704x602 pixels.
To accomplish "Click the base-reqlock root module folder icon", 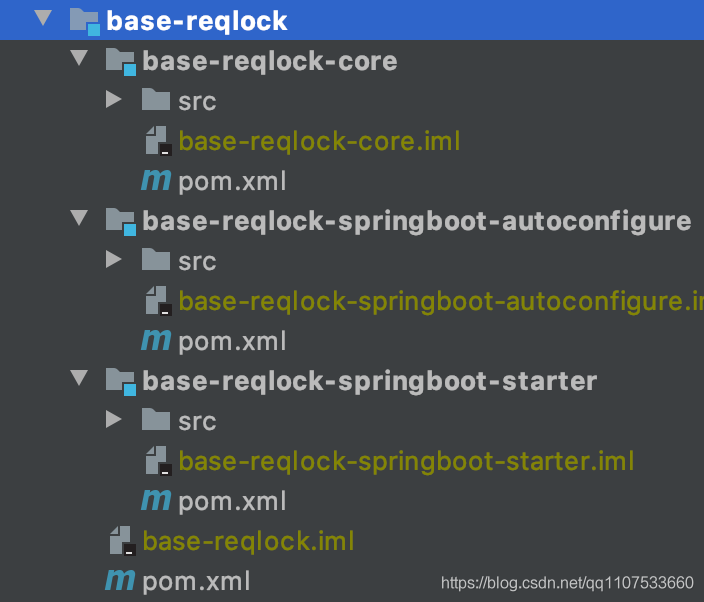I will 85,22.
